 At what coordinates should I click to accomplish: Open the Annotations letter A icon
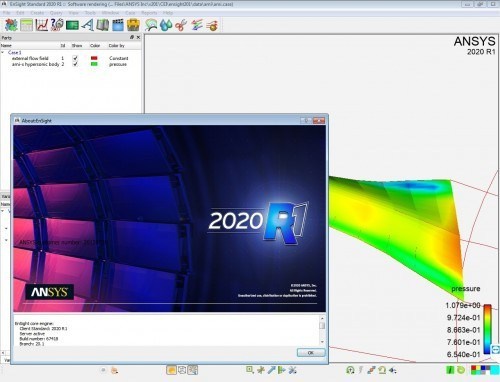coord(87,25)
